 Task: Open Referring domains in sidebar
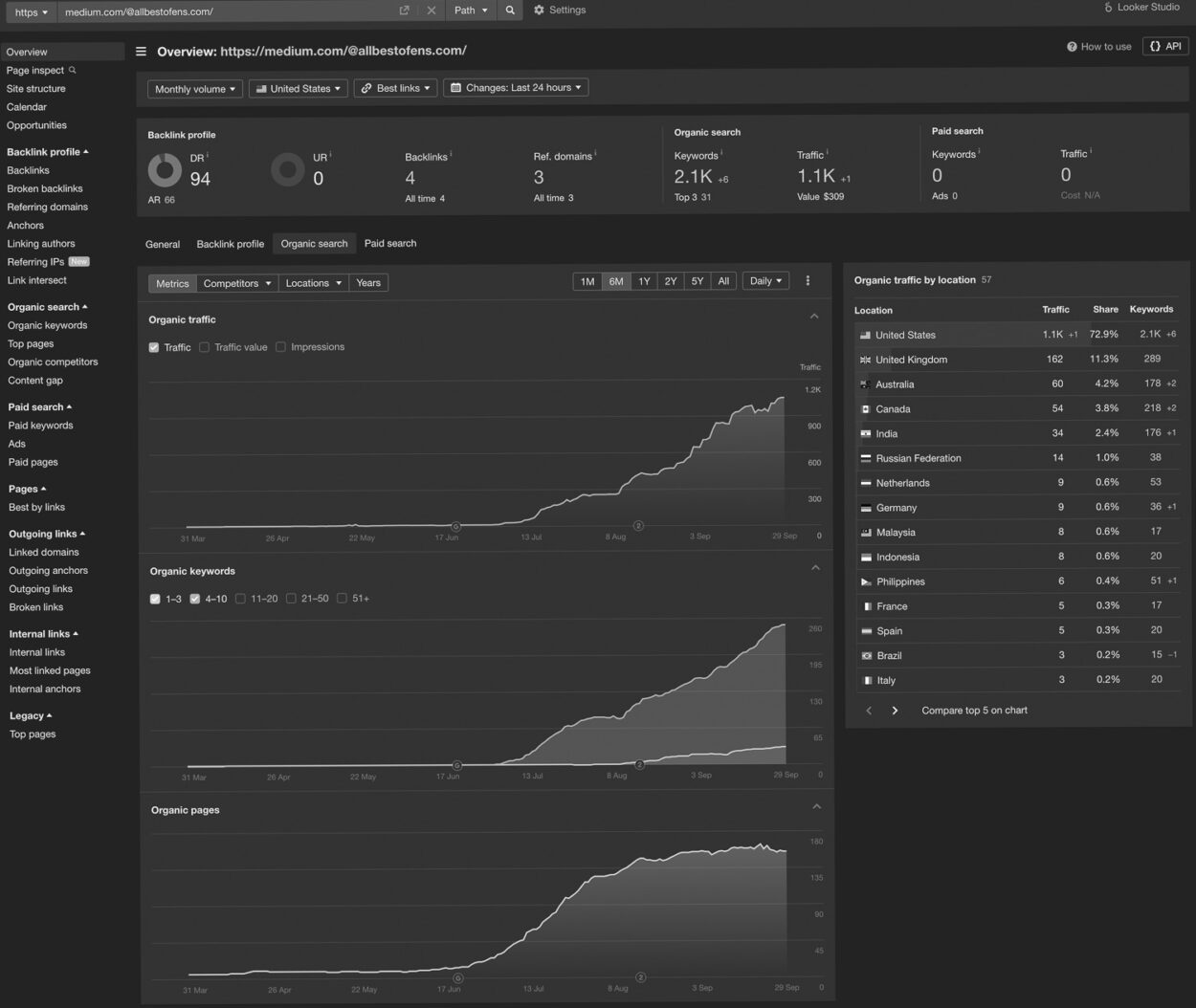coord(48,207)
